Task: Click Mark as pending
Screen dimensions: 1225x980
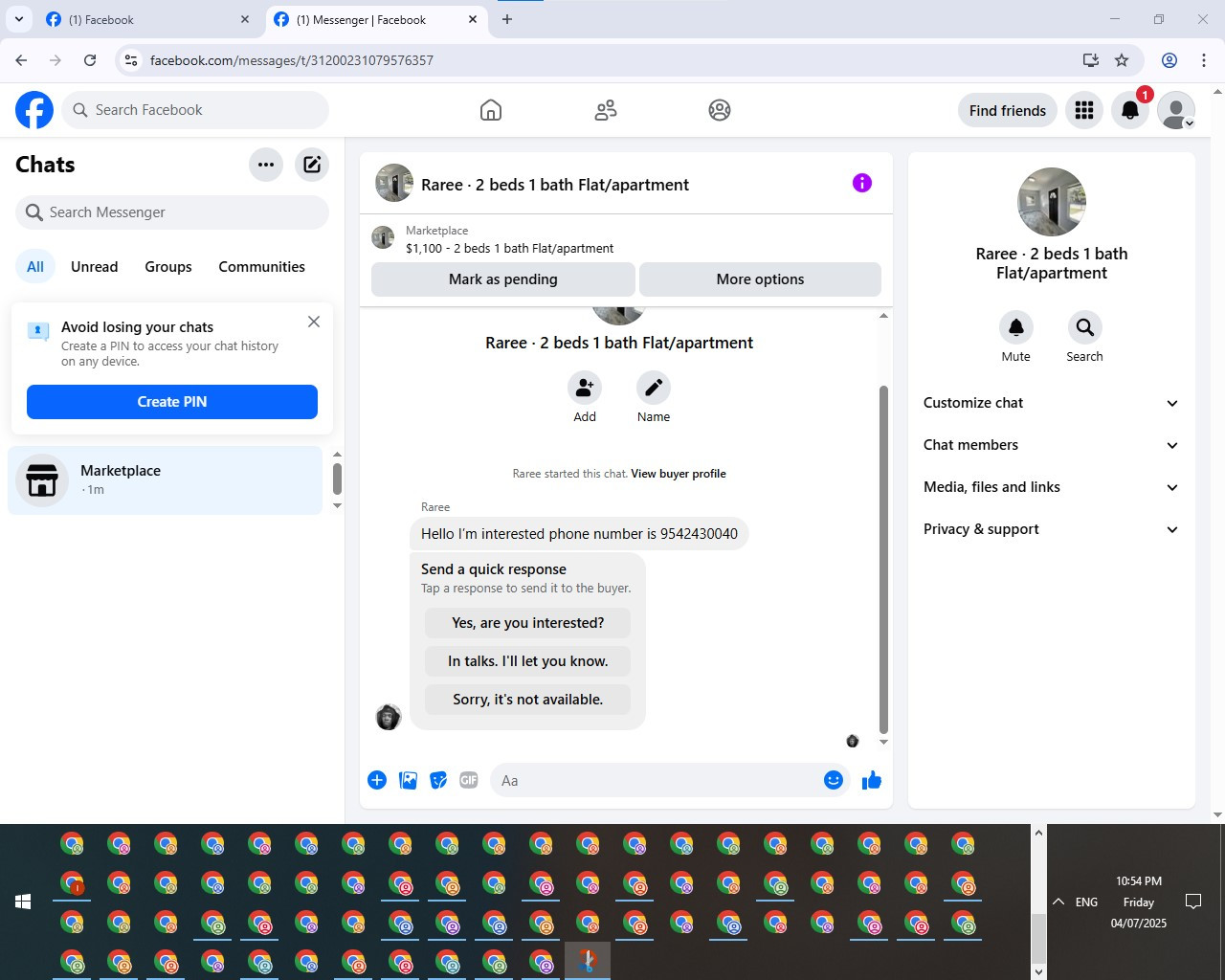Action: point(503,279)
